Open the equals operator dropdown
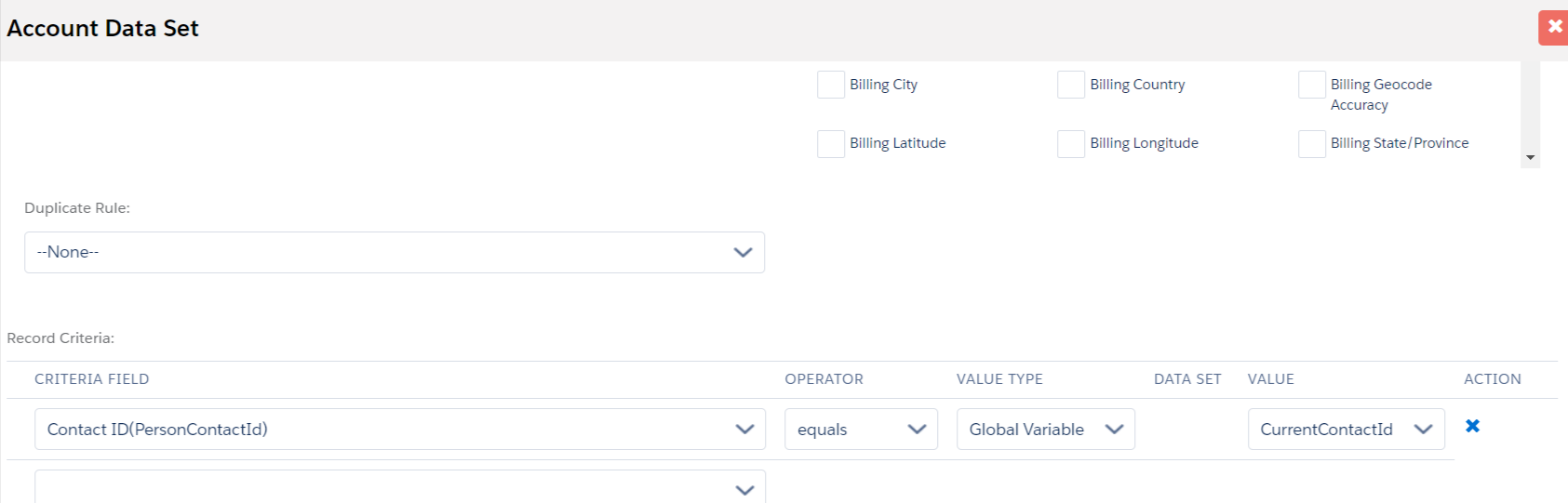The width and height of the screenshot is (1568, 503). point(861,430)
